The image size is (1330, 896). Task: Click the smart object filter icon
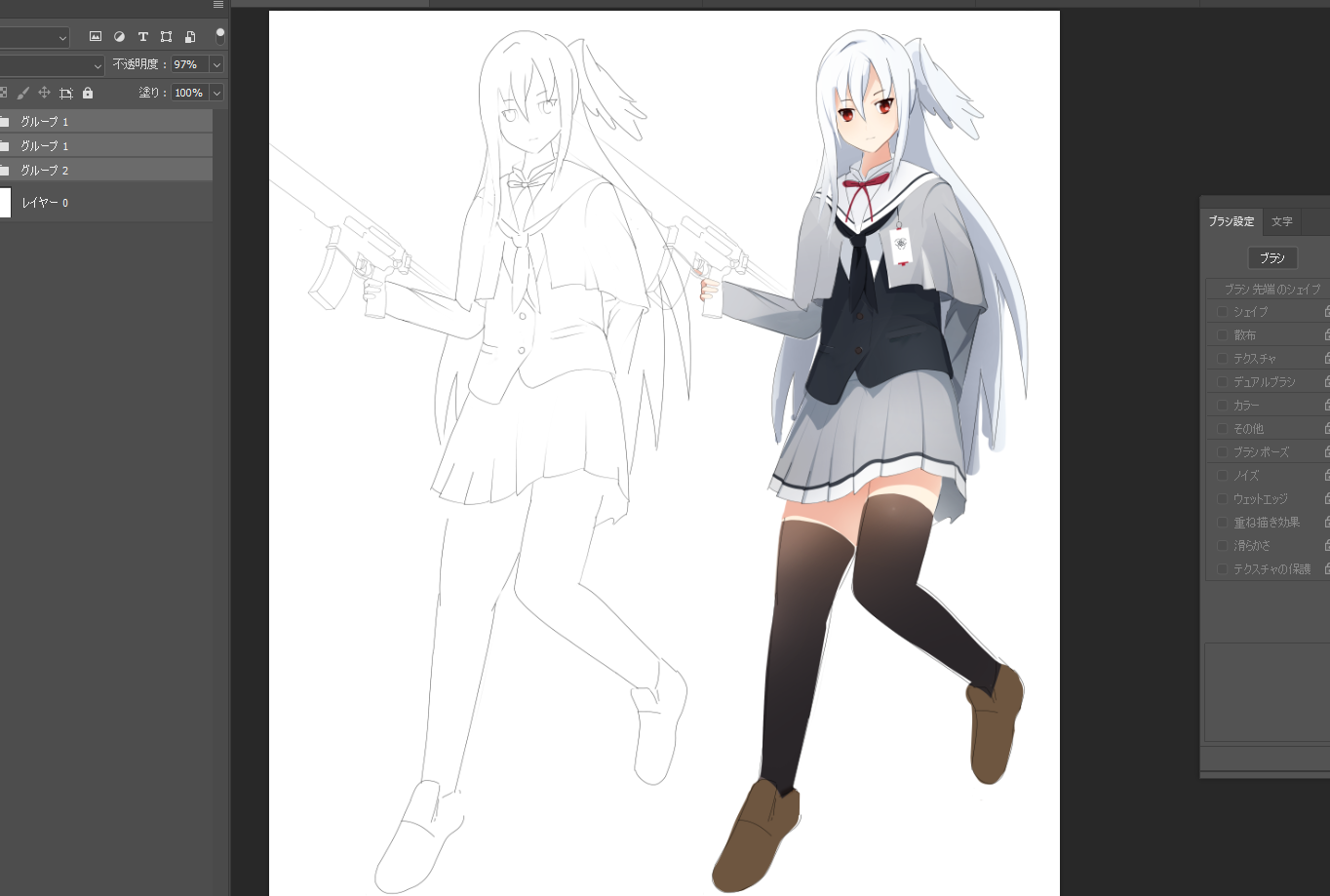click(x=190, y=37)
